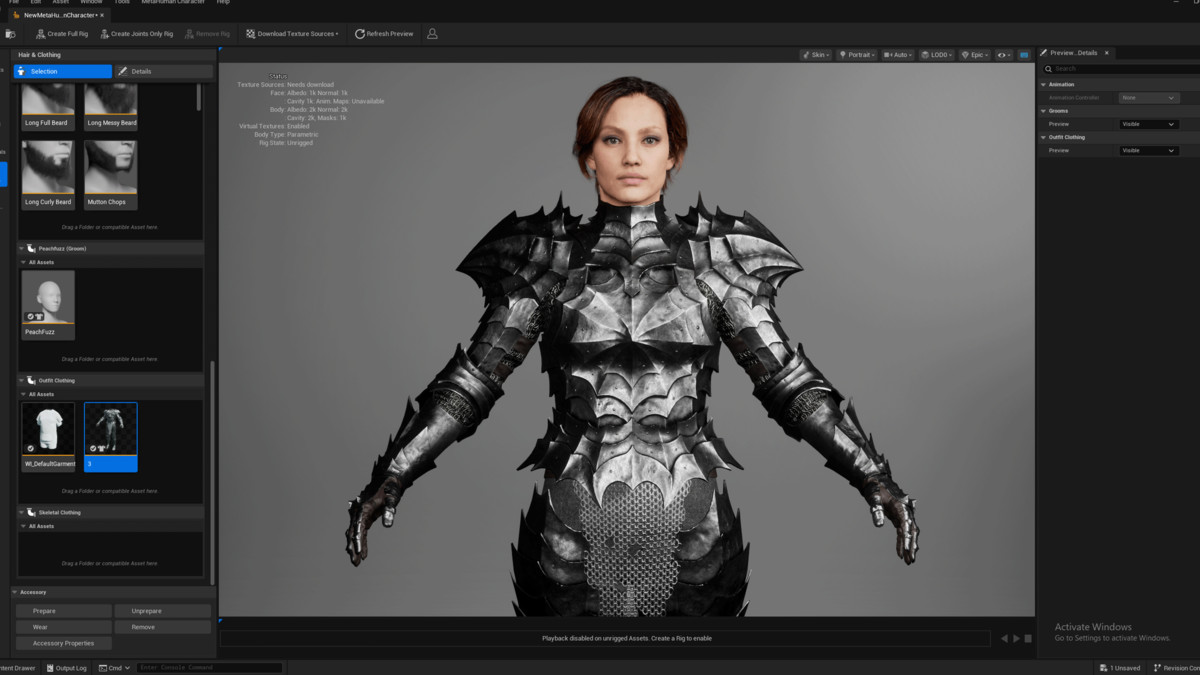Click the stop button in playback controls

click(x=1028, y=638)
